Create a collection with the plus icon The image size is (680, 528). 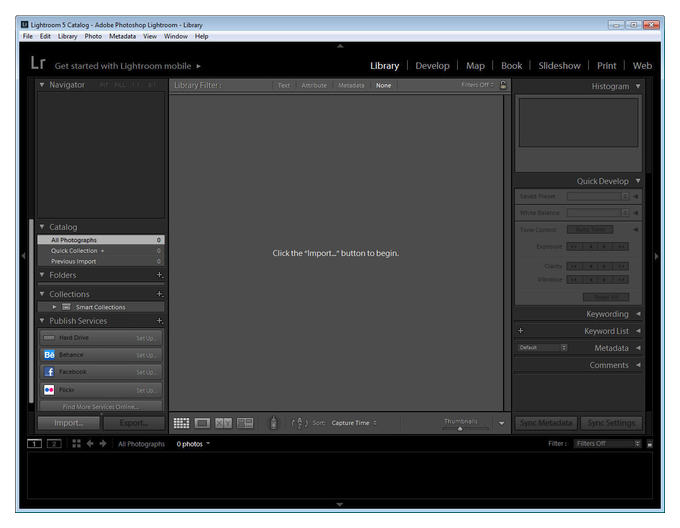(160, 294)
